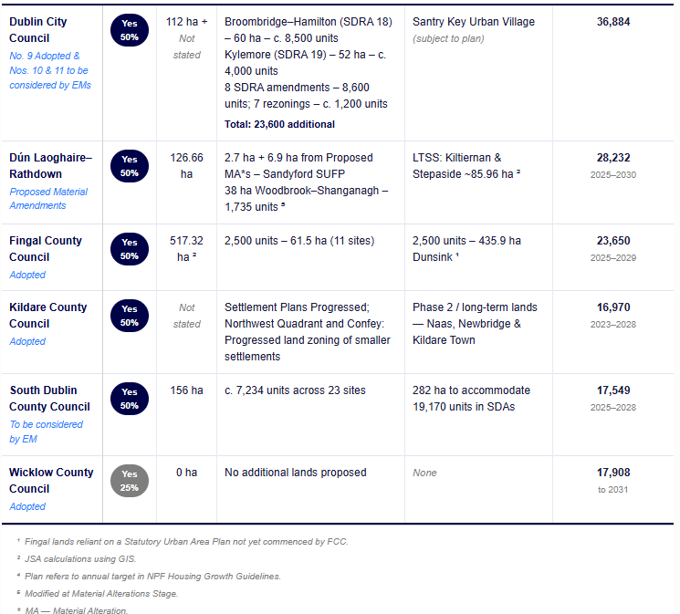Click the 'JSA calculations using GIS' footnote
Image resolution: width=680 pixels, height=614 pixels.
click(80, 559)
